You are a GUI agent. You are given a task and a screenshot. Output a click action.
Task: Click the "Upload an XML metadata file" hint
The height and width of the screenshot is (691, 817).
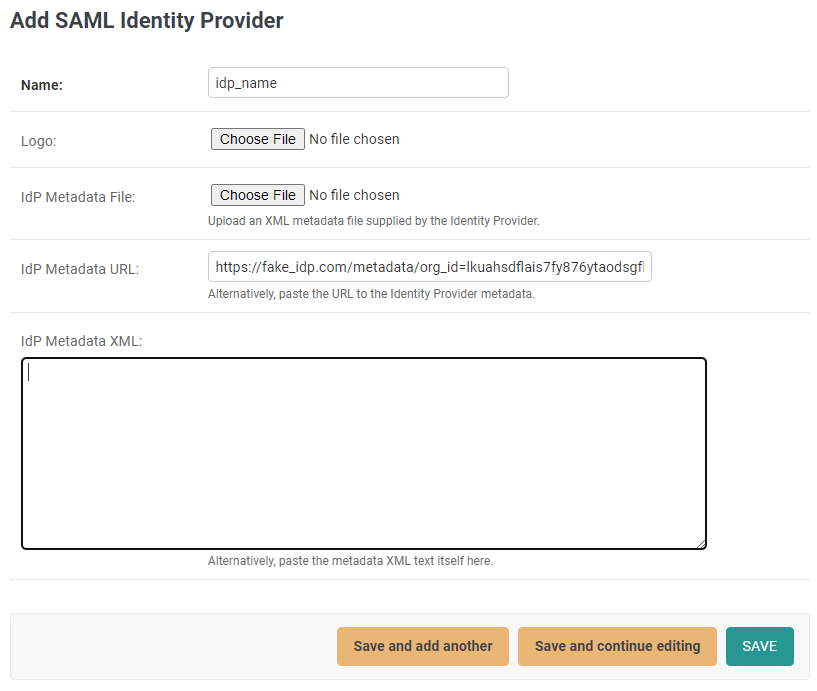tap(373, 221)
